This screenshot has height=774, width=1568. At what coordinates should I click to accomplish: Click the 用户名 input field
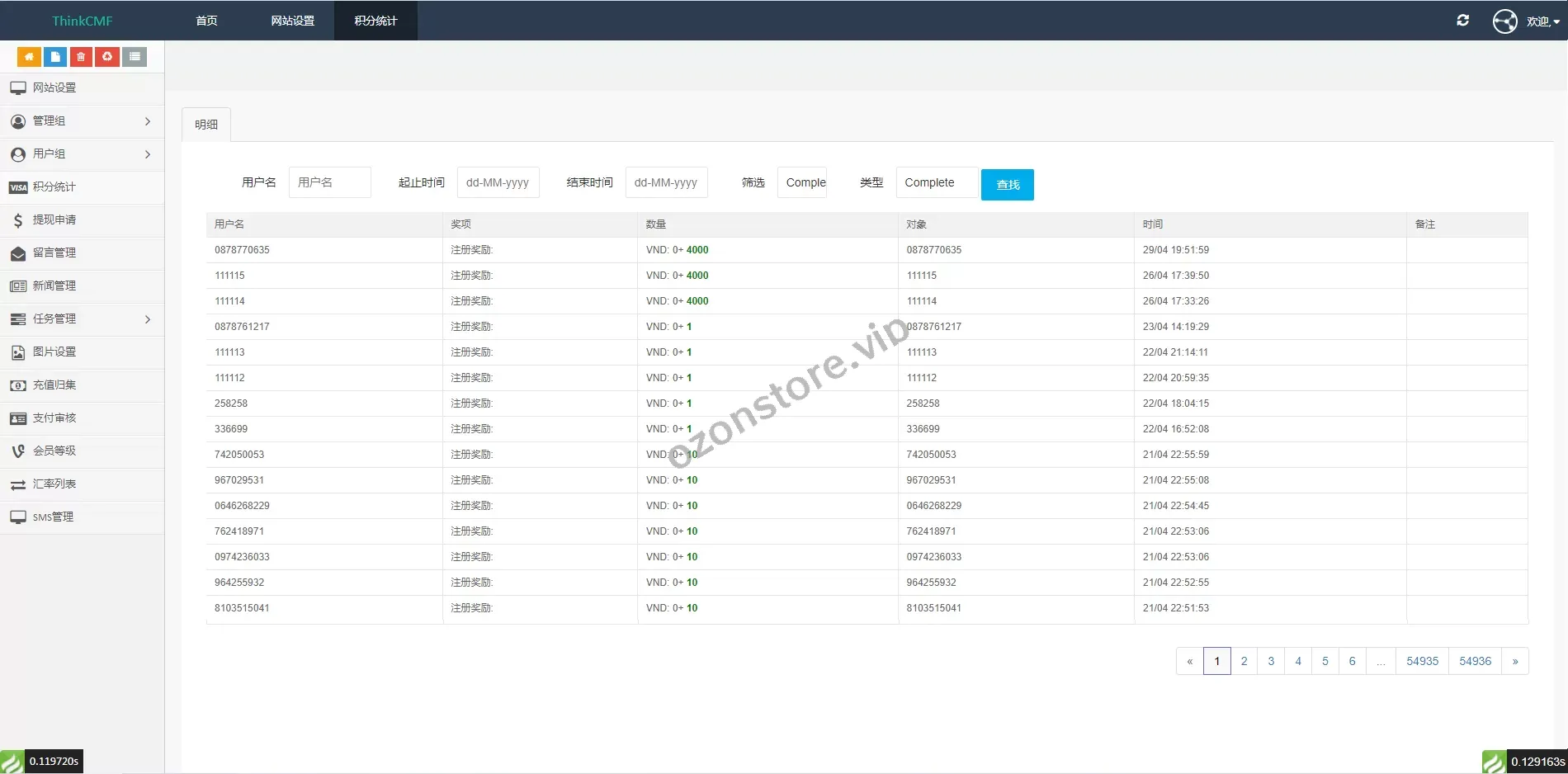[329, 182]
